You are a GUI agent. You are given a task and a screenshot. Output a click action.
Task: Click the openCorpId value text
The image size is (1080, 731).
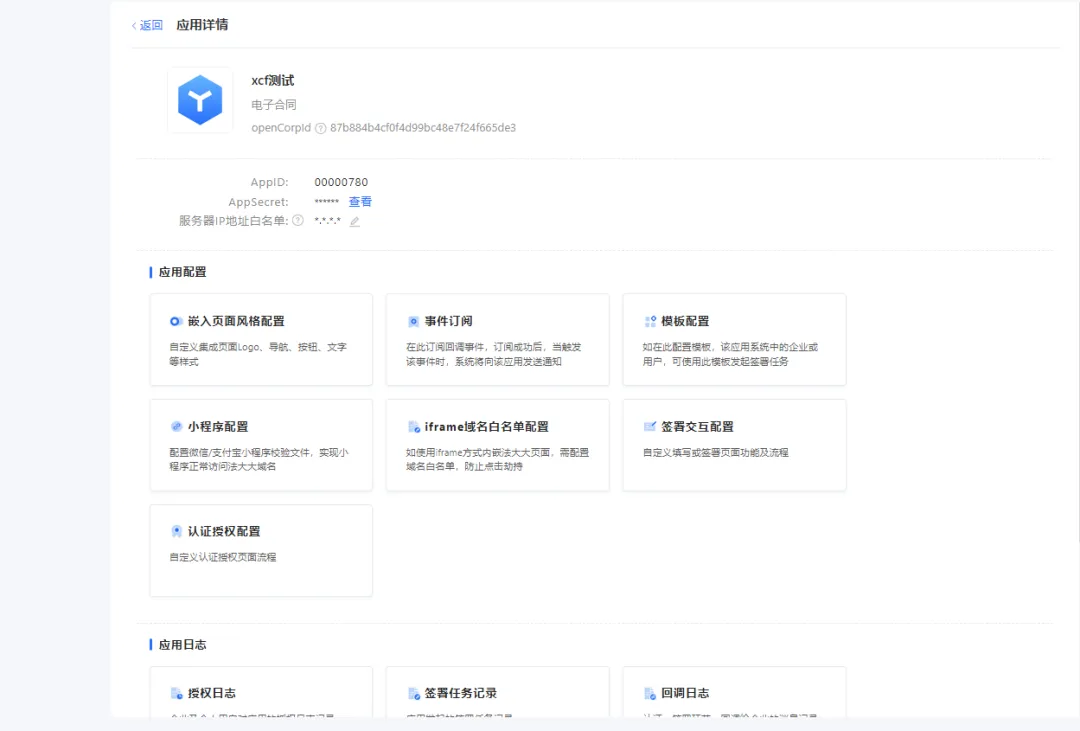(423, 128)
